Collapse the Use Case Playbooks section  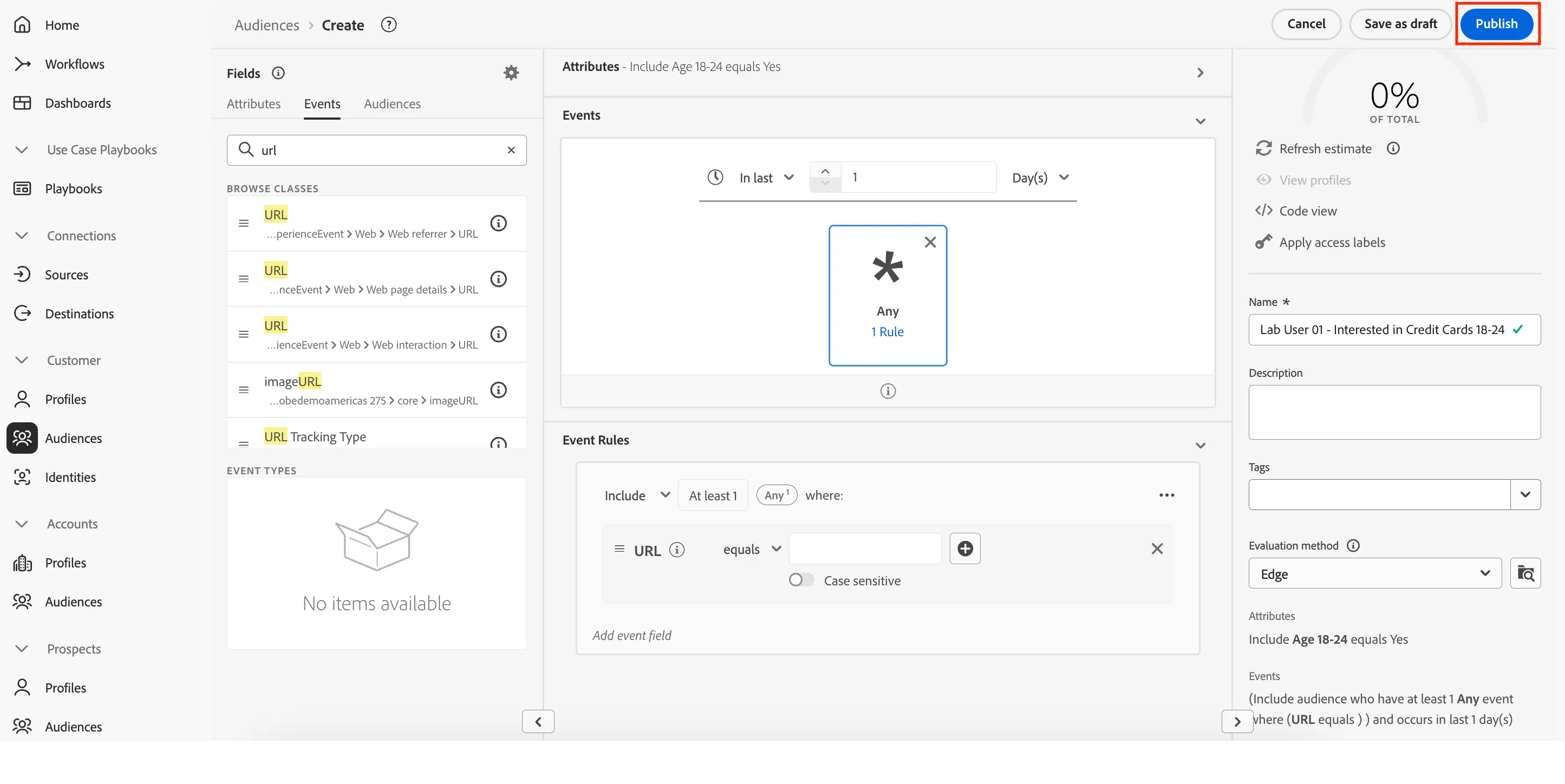22,149
